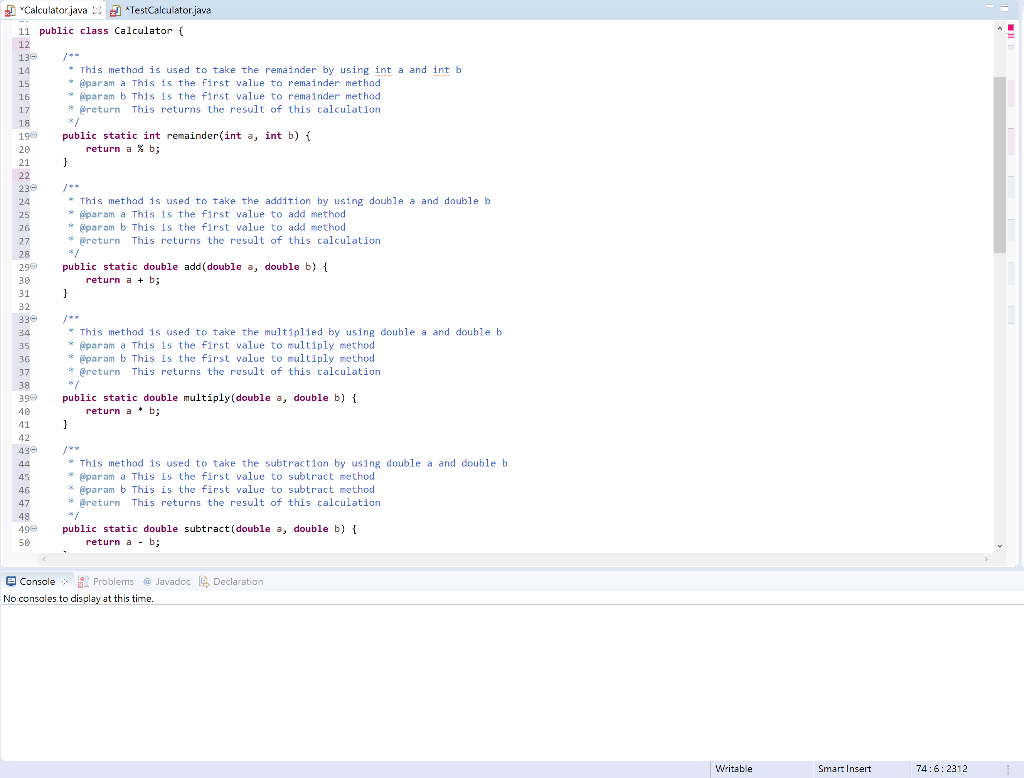Click line number 11 in the gutter

coord(24,31)
